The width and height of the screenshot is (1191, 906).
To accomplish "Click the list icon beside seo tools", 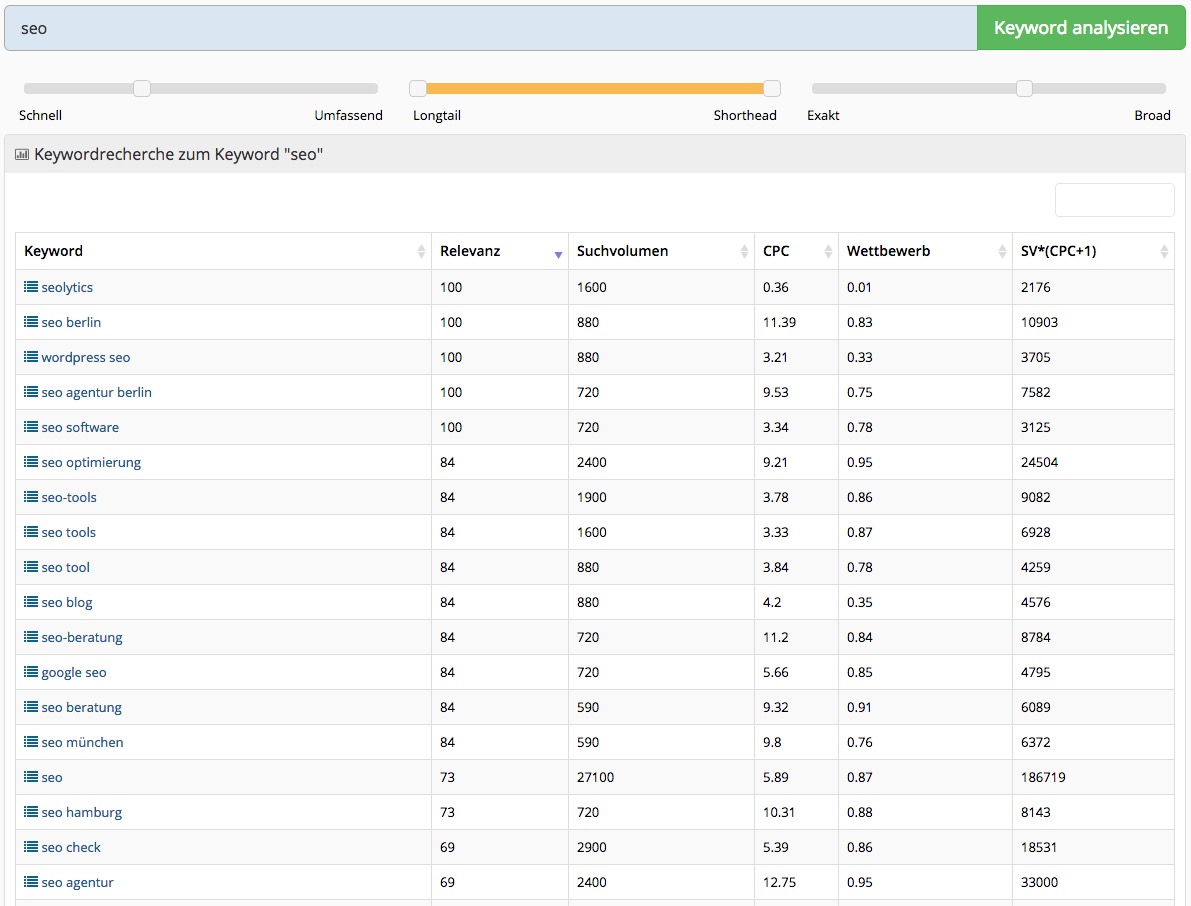I will (30, 532).
